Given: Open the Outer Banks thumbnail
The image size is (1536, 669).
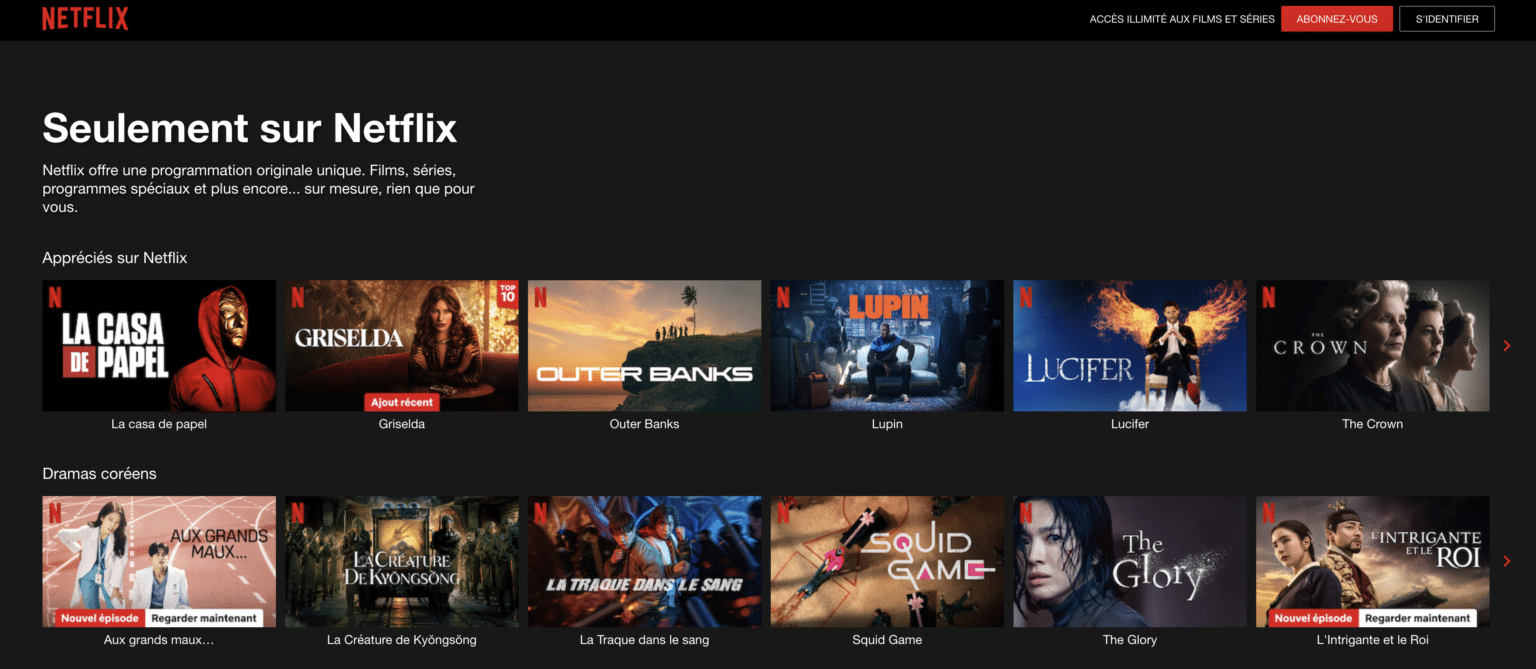Looking at the screenshot, I should 644,345.
